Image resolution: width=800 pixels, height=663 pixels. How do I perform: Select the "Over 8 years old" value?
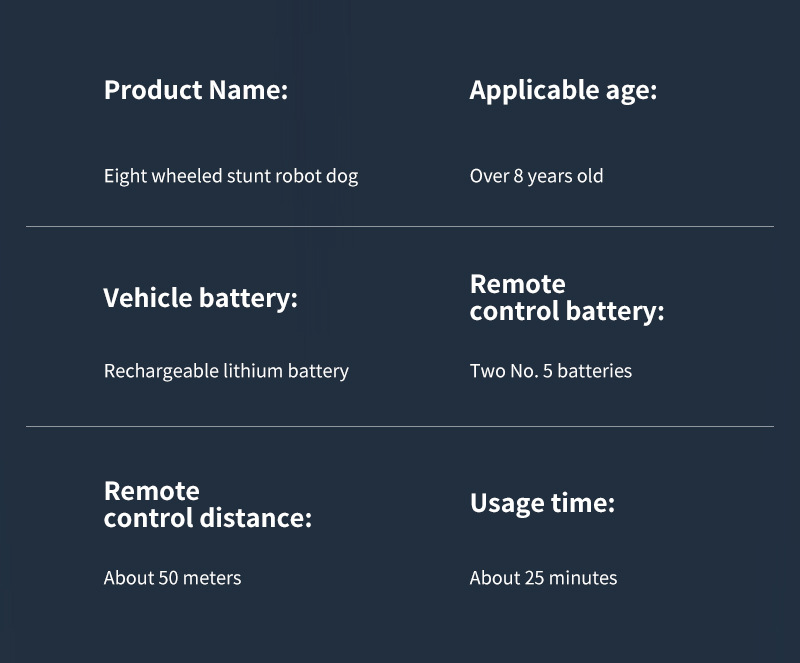(536, 176)
